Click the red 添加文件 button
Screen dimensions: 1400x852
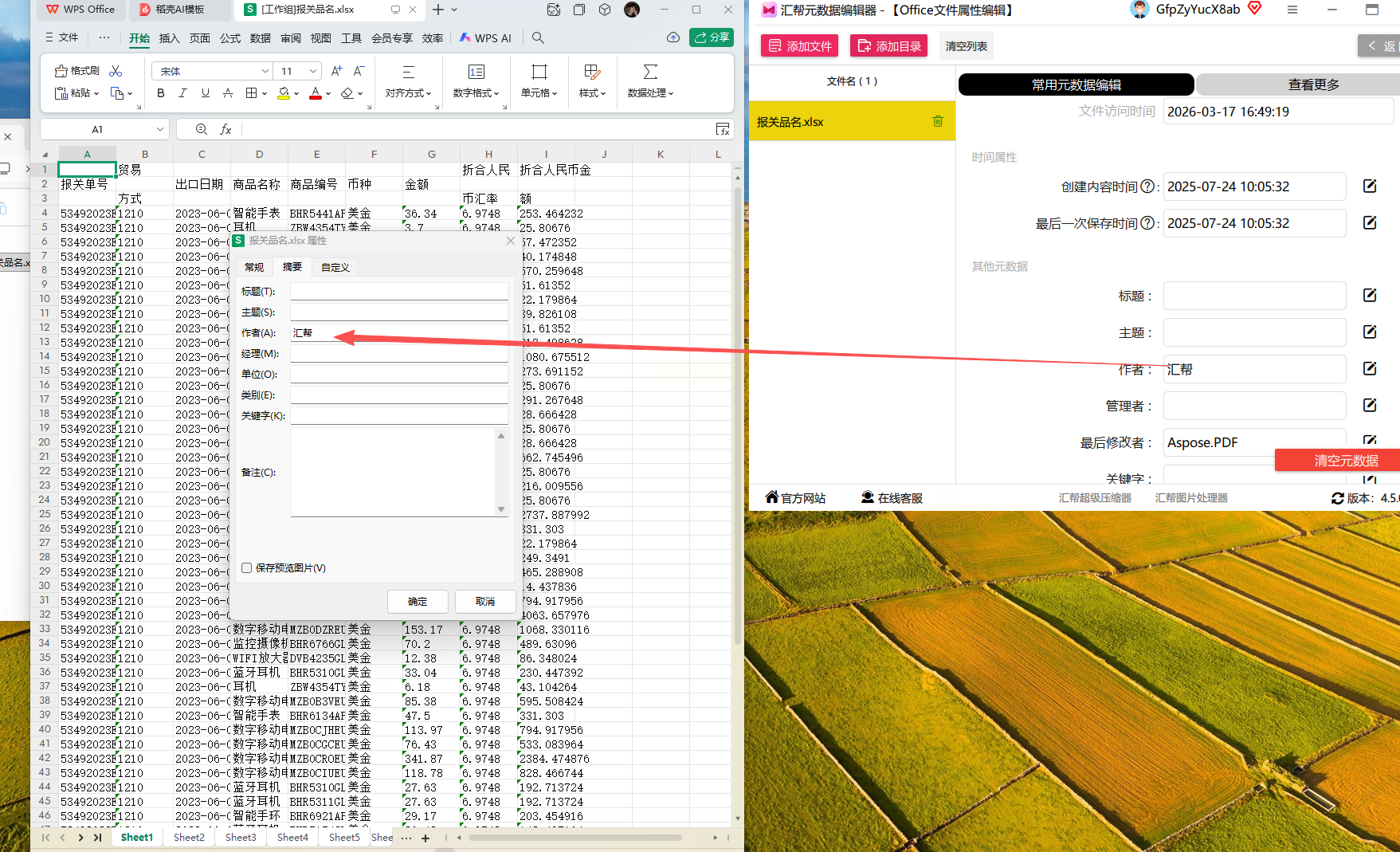coord(799,46)
